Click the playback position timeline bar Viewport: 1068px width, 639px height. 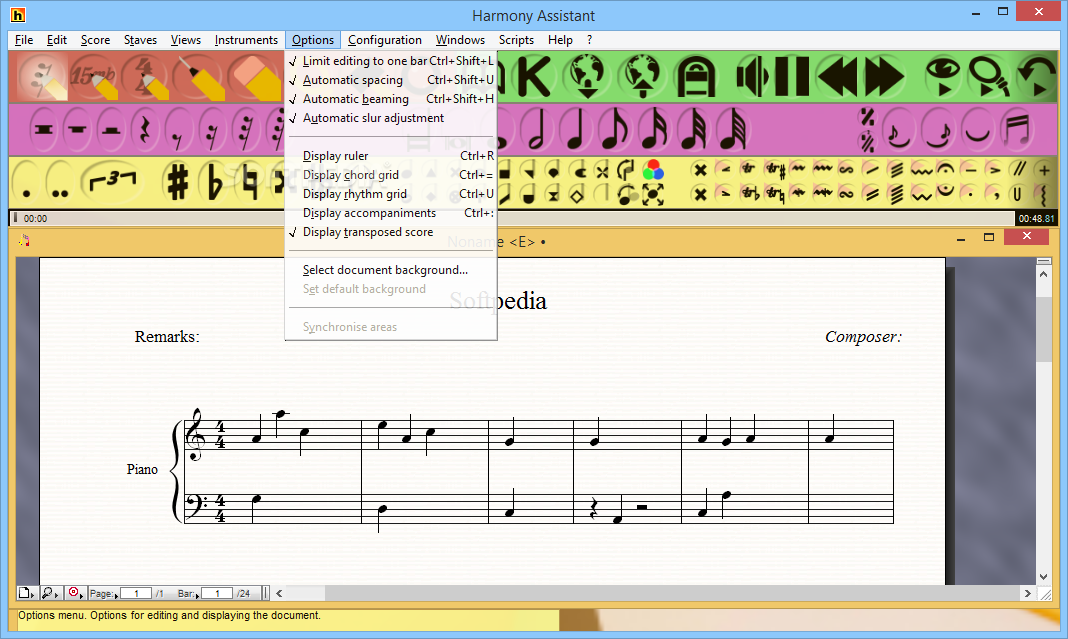pyautogui.click(x=512, y=218)
